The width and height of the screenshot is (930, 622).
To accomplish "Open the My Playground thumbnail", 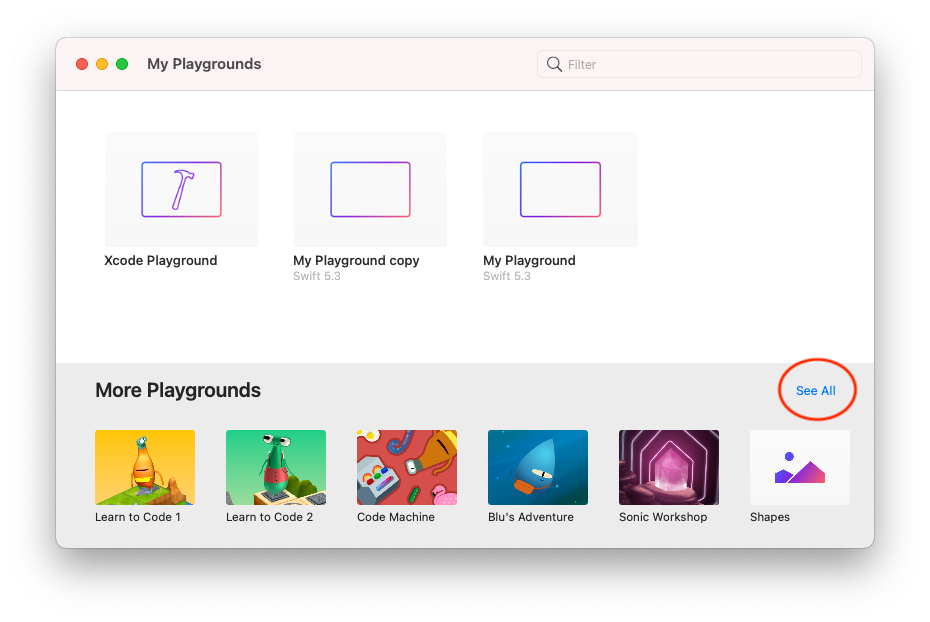I will 560,189.
